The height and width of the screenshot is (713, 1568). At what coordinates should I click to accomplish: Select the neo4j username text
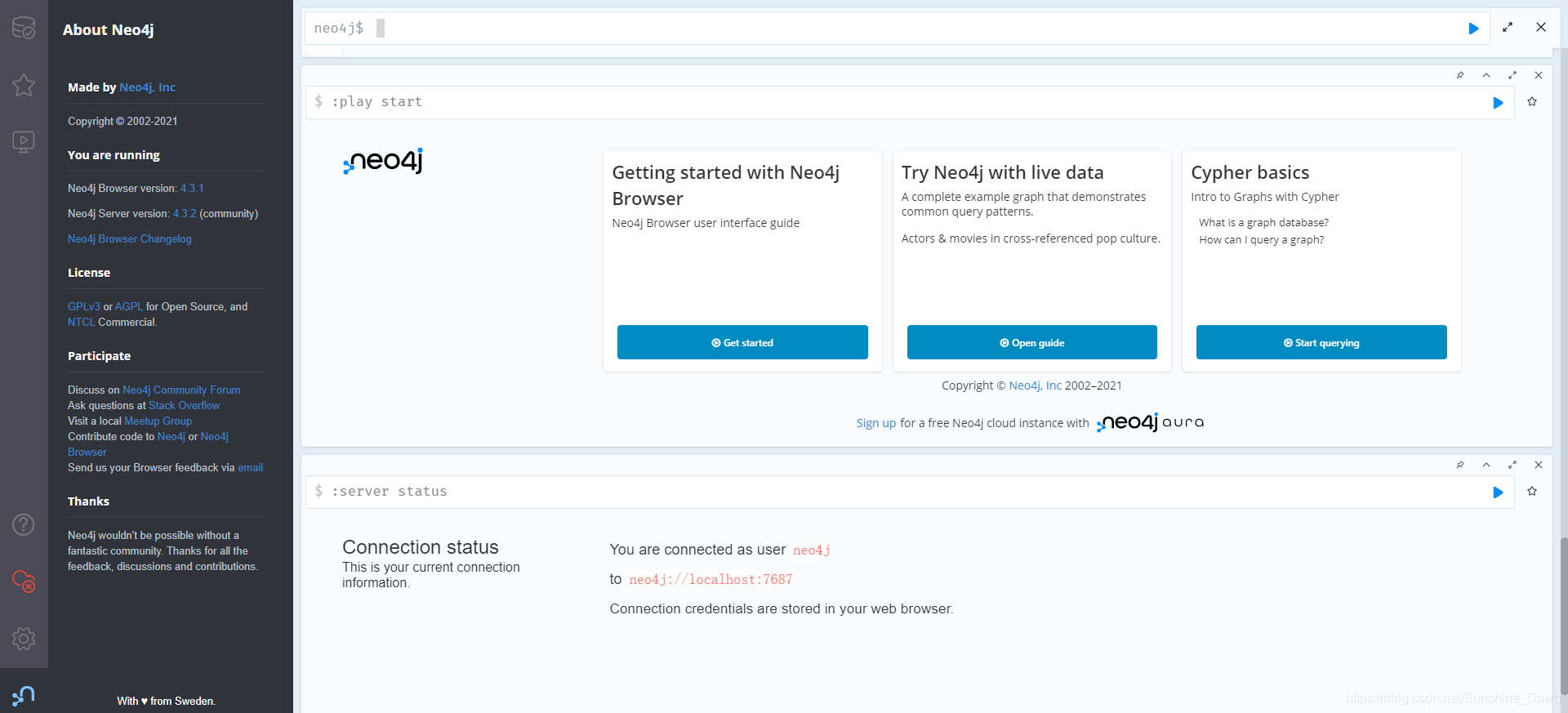pyautogui.click(x=812, y=550)
